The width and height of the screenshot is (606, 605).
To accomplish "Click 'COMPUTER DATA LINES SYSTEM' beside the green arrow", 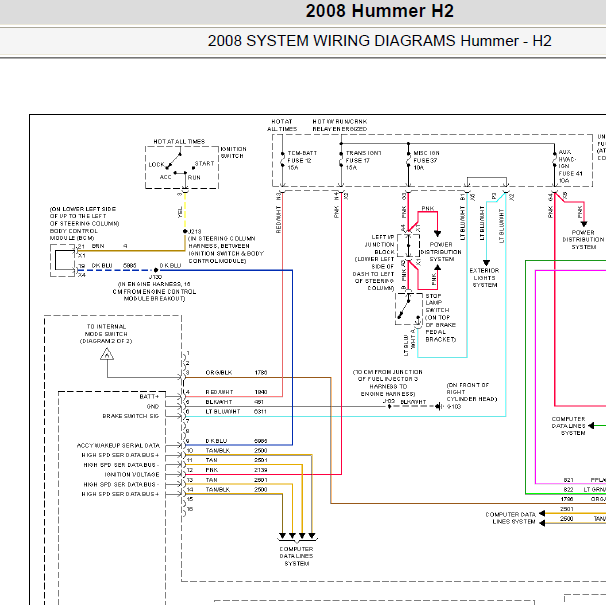I will tap(568, 426).
